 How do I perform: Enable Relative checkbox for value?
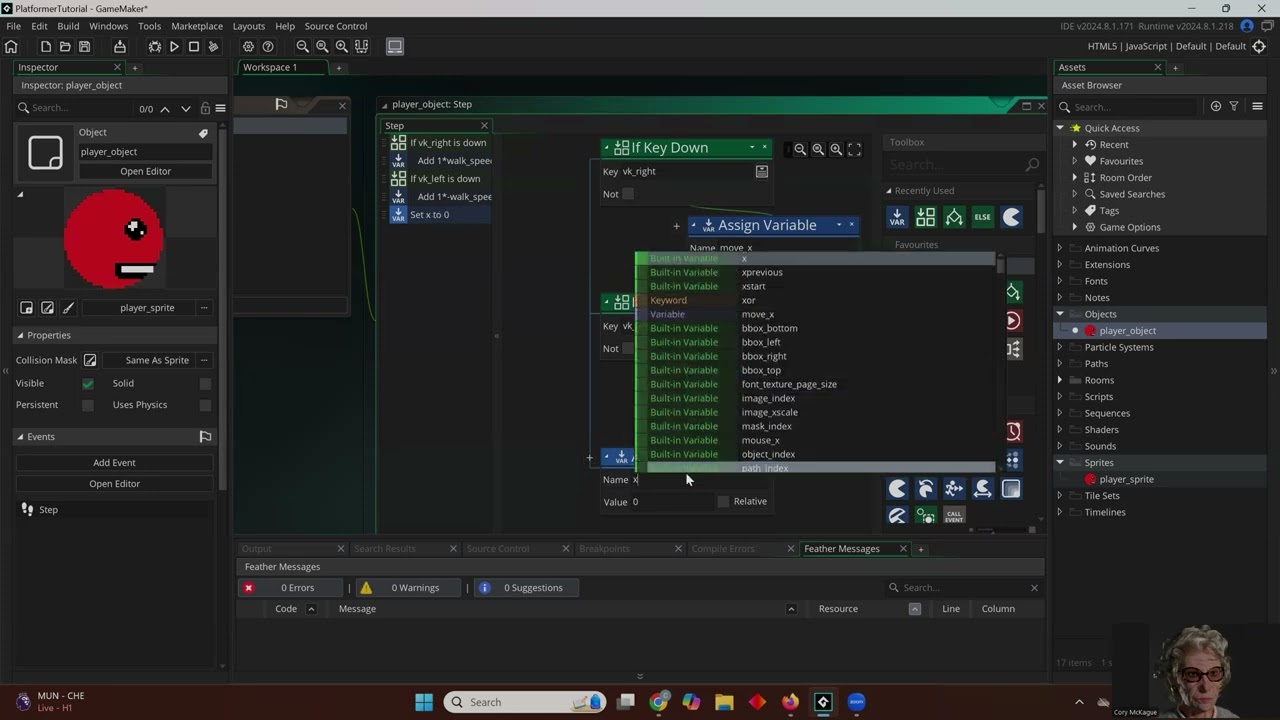pyautogui.click(x=723, y=501)
